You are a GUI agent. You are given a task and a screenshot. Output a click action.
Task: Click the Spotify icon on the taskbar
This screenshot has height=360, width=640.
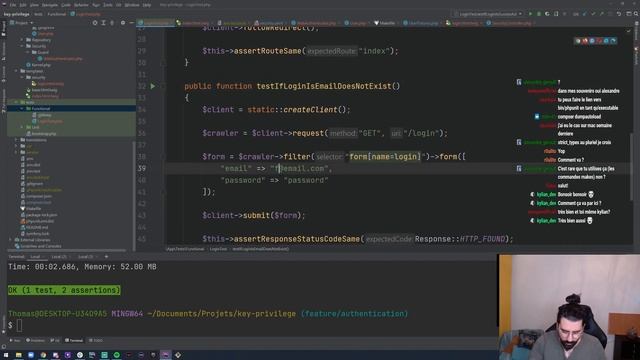point(117,355)
